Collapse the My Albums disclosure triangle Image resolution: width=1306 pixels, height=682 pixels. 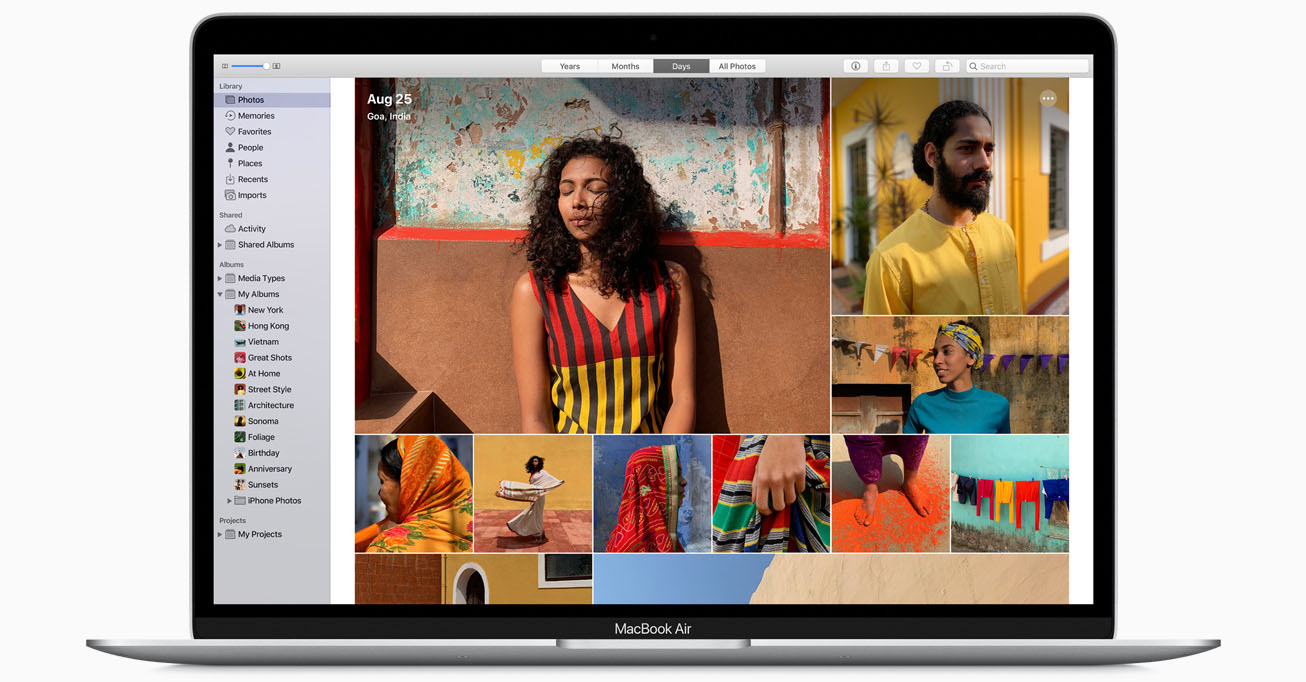click(220, 295)
